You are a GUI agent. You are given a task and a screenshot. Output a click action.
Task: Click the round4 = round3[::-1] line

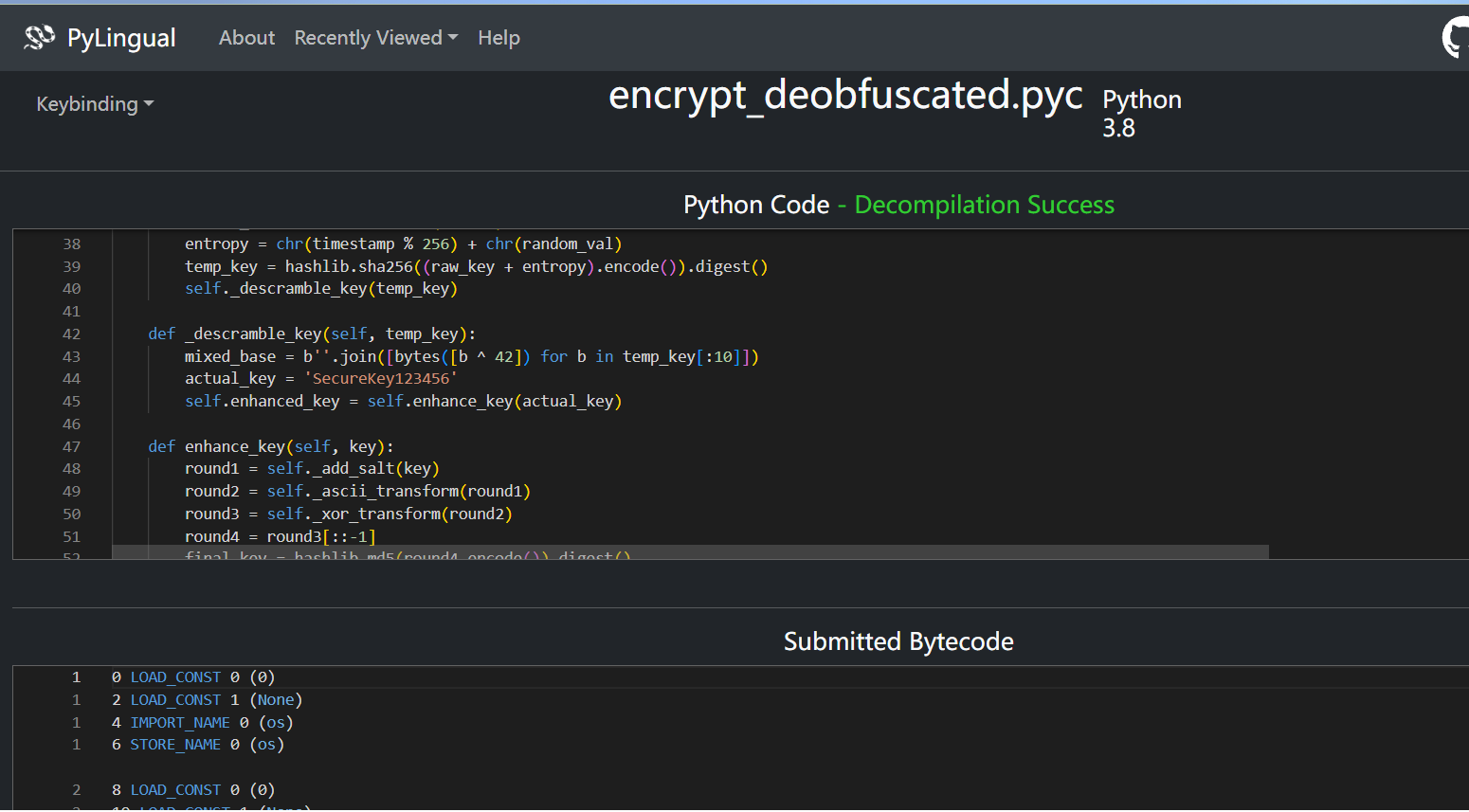point(280,537)
